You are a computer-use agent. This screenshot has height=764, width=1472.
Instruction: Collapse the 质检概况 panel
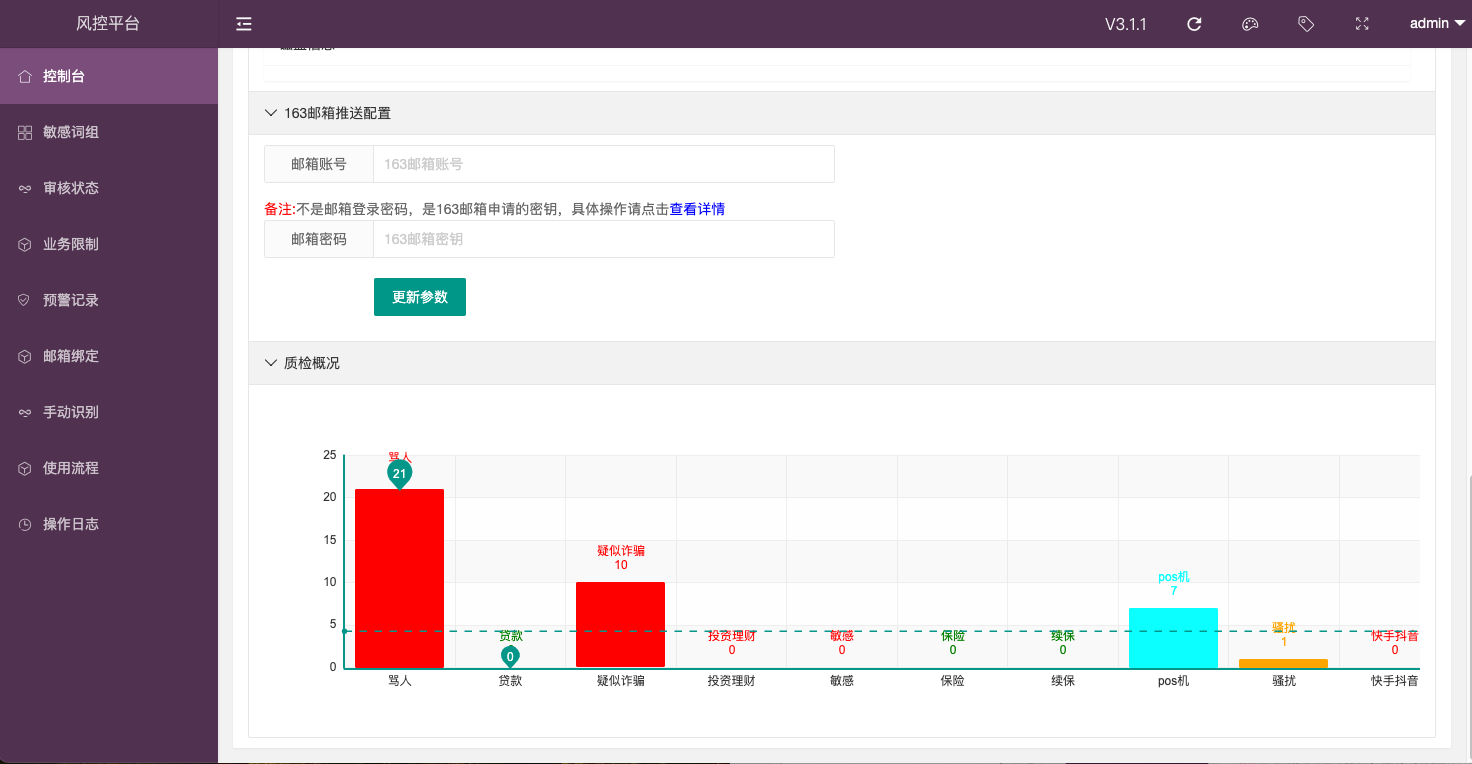click(x=271, y=363)
